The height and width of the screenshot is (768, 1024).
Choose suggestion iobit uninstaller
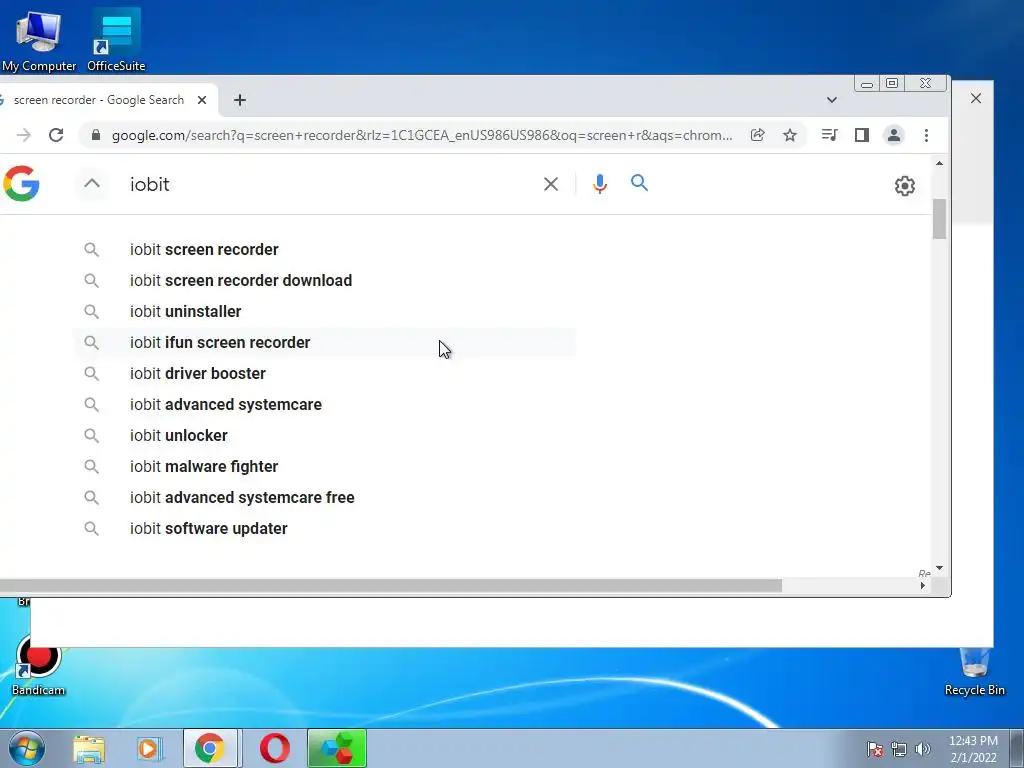(x=325, y=312)
